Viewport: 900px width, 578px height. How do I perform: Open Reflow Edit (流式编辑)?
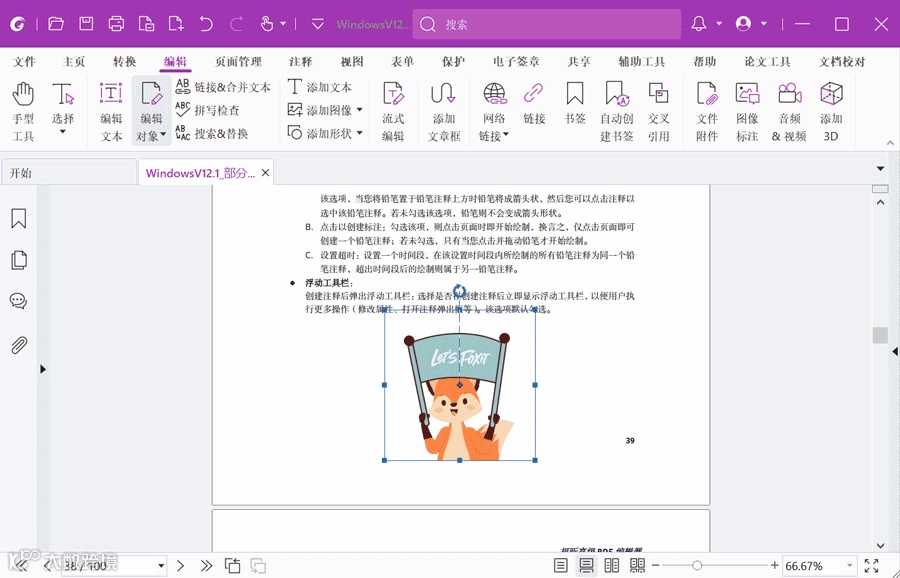pos(393,111)
